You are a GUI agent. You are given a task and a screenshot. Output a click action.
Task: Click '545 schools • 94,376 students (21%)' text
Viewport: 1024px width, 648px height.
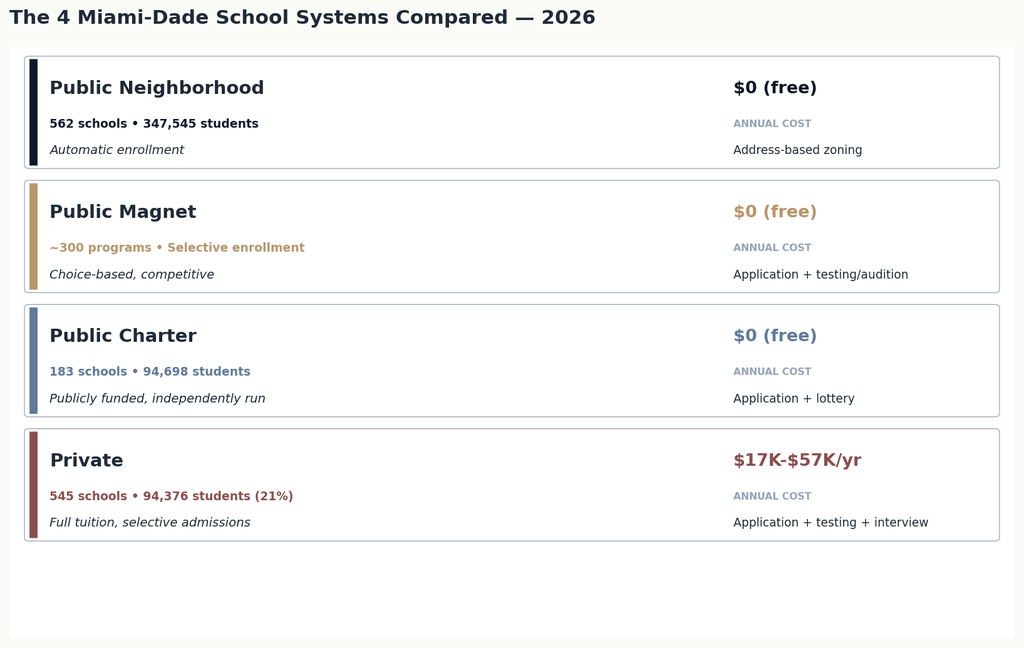coord(171,496)
